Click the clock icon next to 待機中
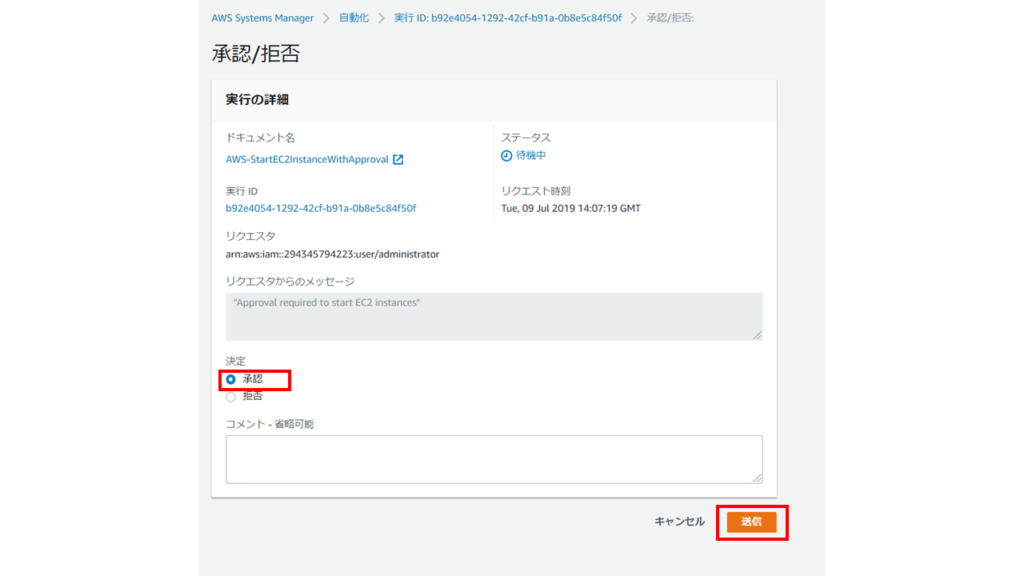 [506, 156]
